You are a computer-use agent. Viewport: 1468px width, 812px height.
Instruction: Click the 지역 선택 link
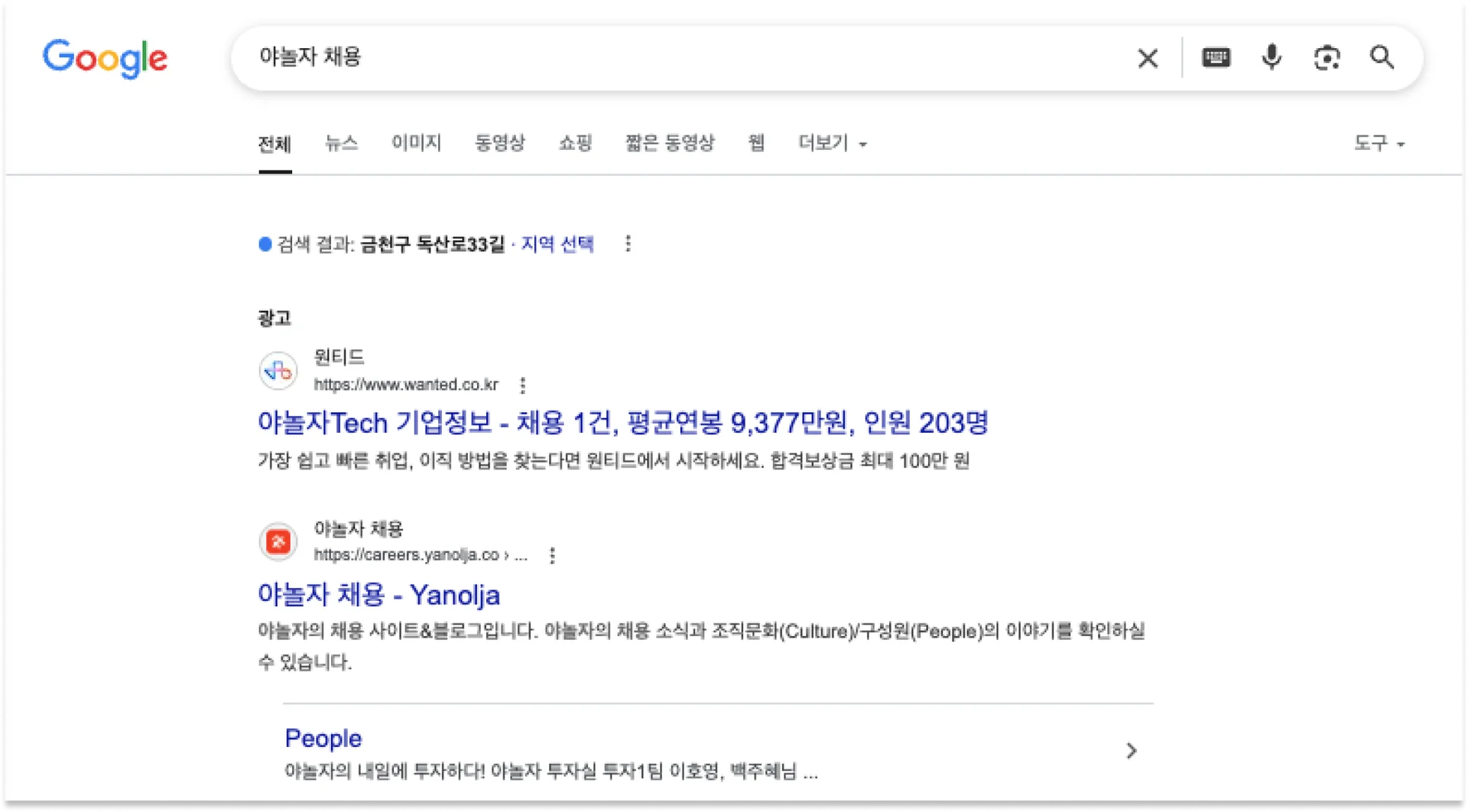point(557,245)
